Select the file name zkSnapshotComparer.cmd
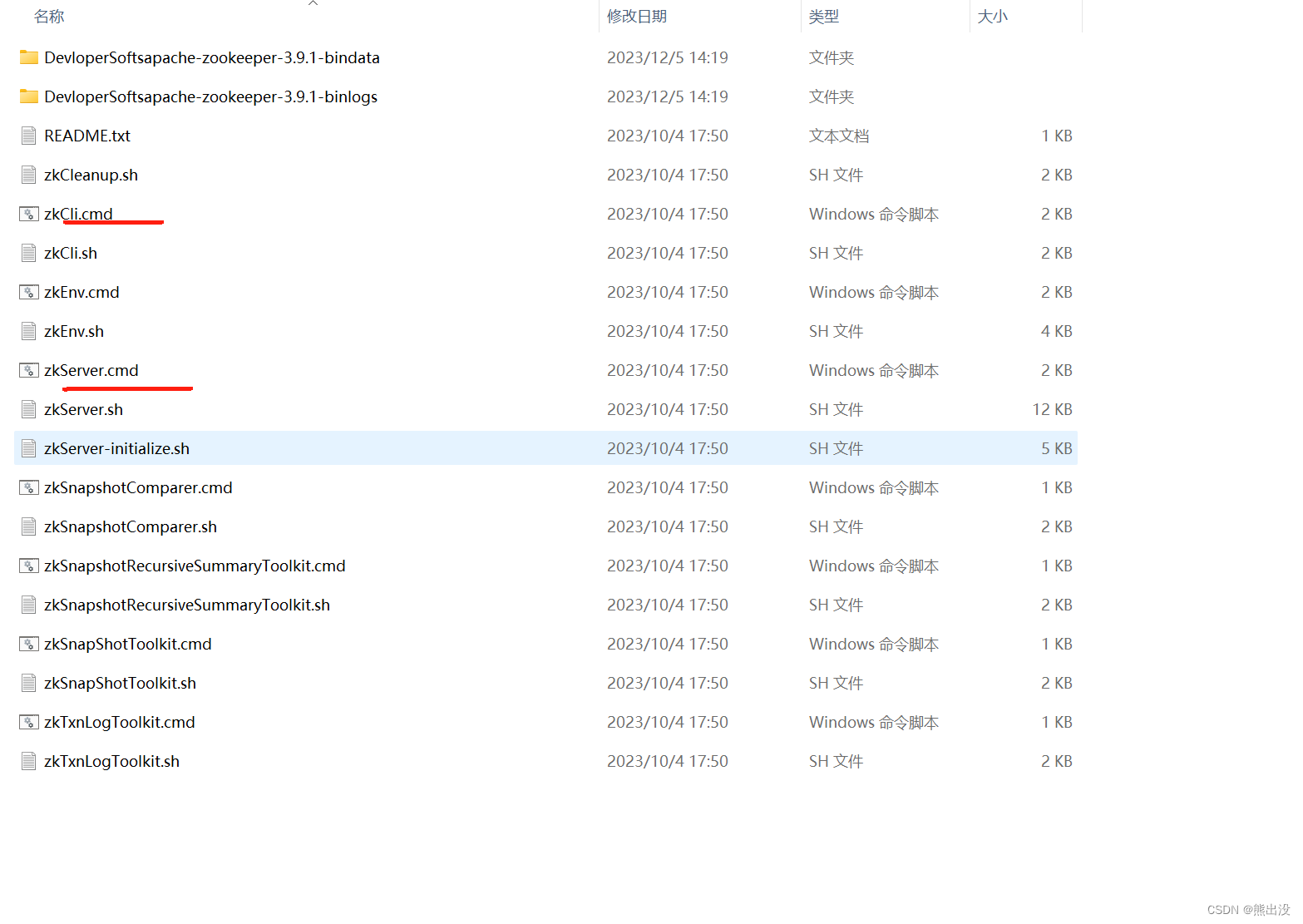Viewport: 1303px width, 924px height. click(138, 487)
